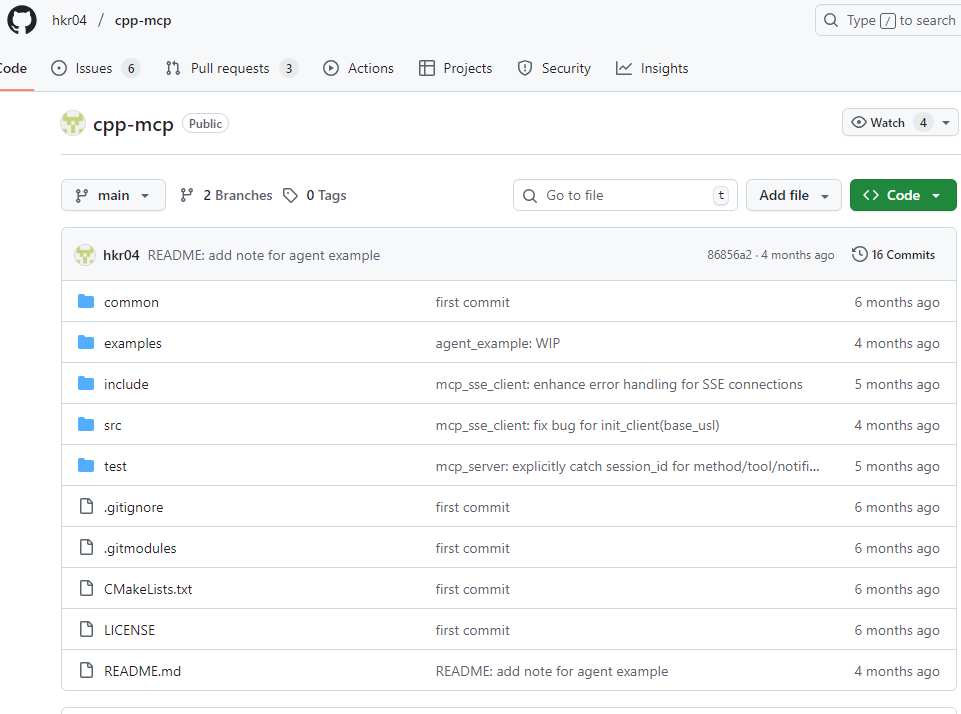The width and height of the screenshot is (961, 714).
Task: Open the README.md file
Action: (142, 672)
